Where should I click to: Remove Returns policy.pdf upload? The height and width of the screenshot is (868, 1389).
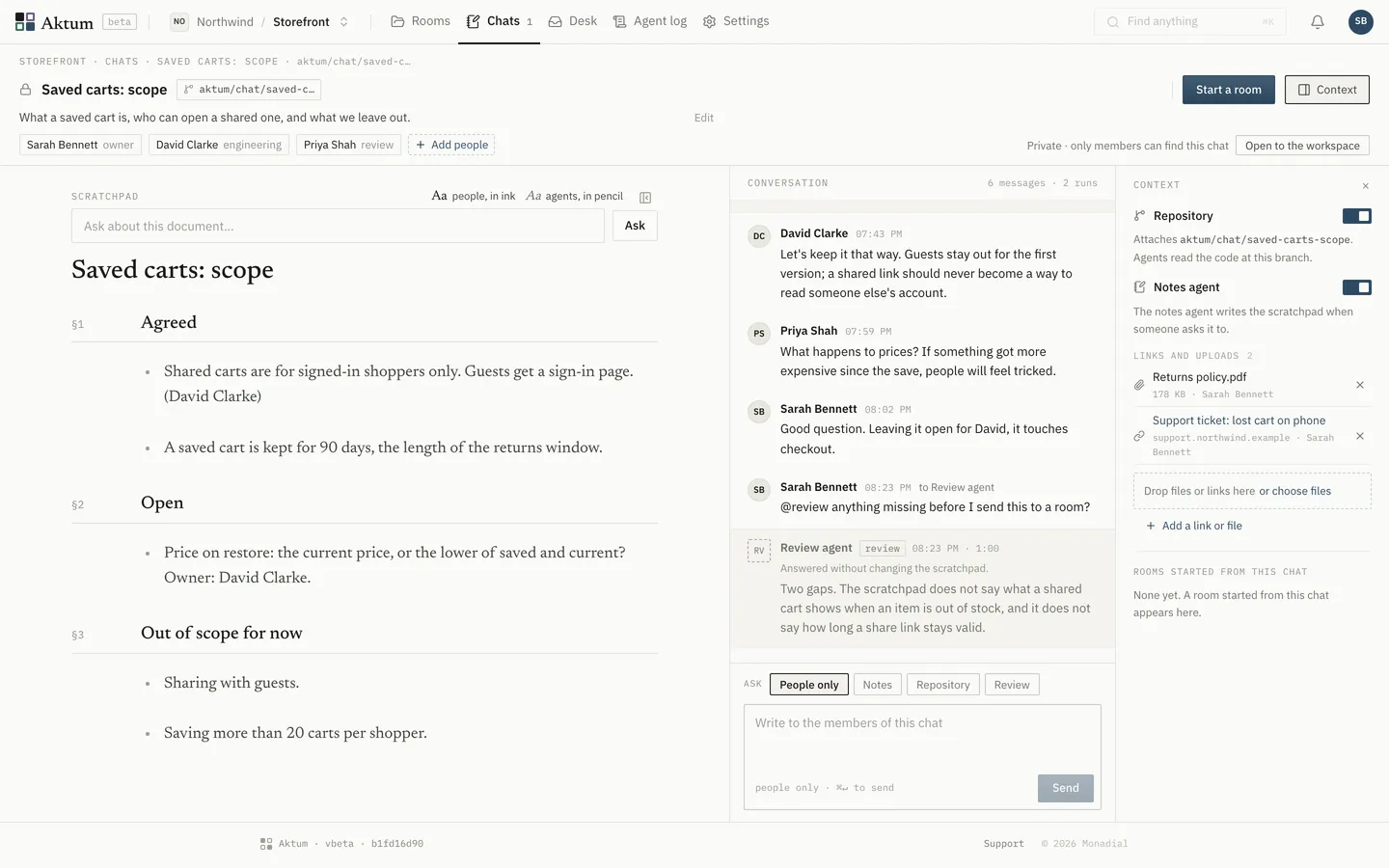coord(1360,385)
